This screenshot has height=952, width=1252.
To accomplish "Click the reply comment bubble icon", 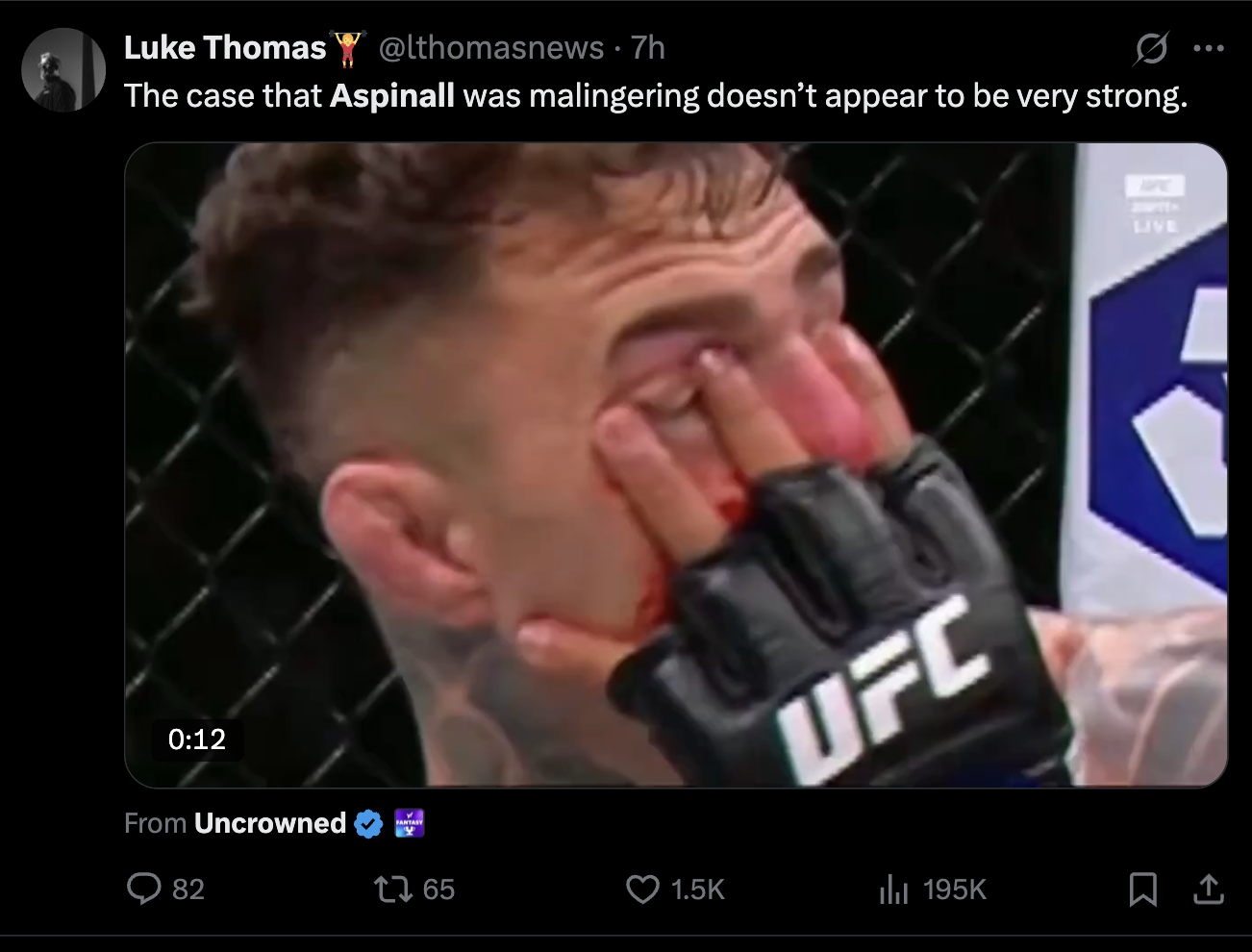I will (x=144, y=889).
